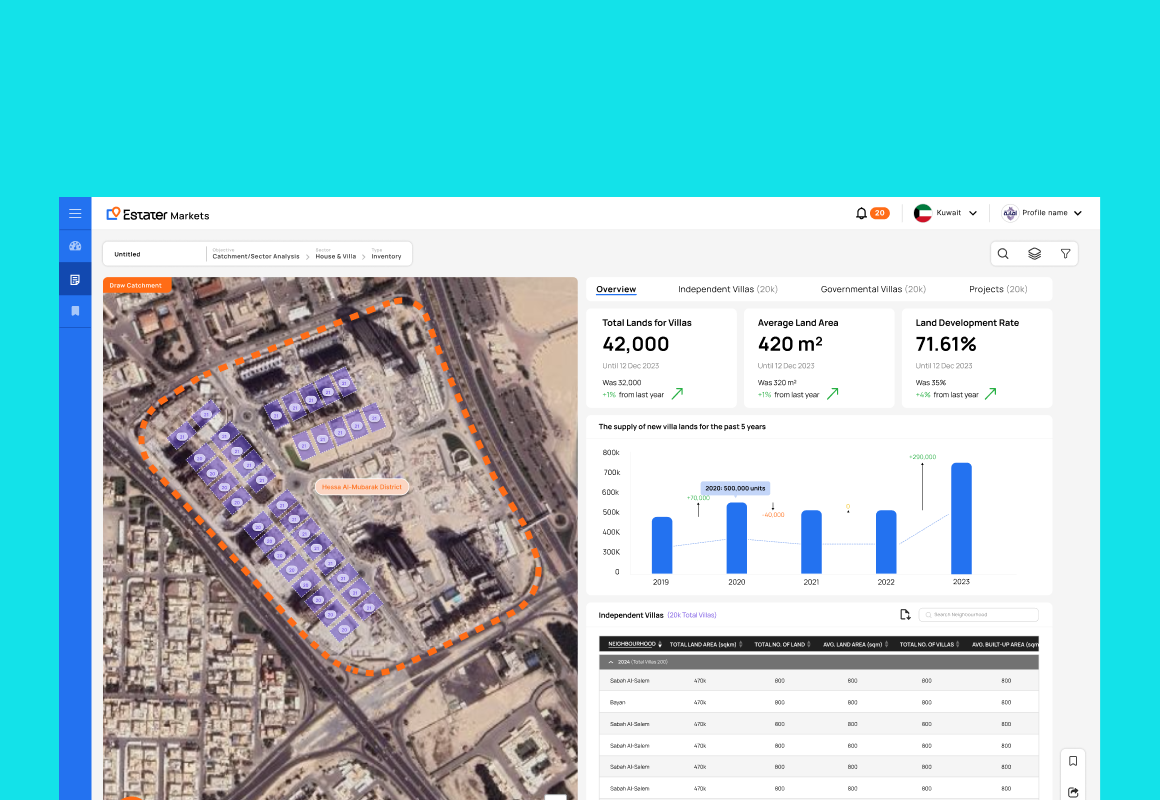
Task: Click the export table file icon
Action: point(905,615)
